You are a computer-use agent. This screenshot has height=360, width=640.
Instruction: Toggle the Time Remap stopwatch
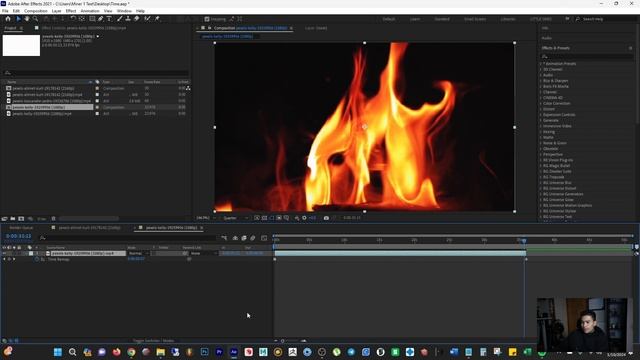(x=37, y=259)
